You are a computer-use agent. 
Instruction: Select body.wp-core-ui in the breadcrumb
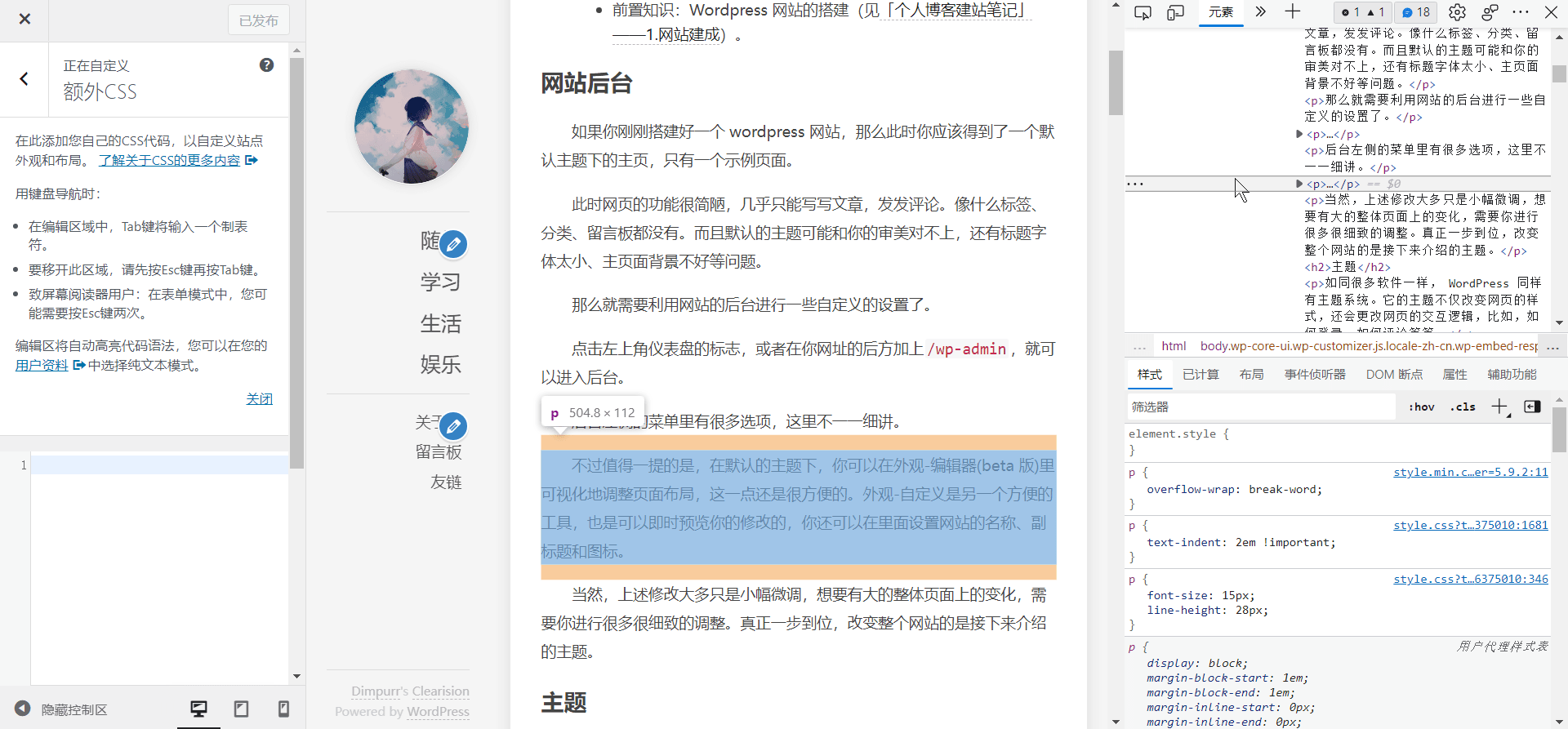click(1368, 346)
